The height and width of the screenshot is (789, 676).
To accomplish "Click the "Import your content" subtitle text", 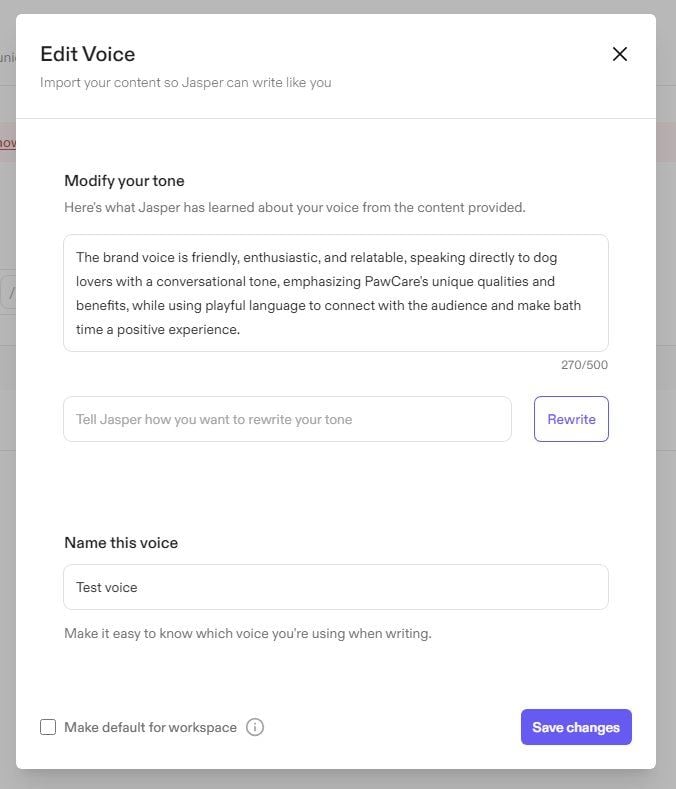I will click(x=186, y=83).
